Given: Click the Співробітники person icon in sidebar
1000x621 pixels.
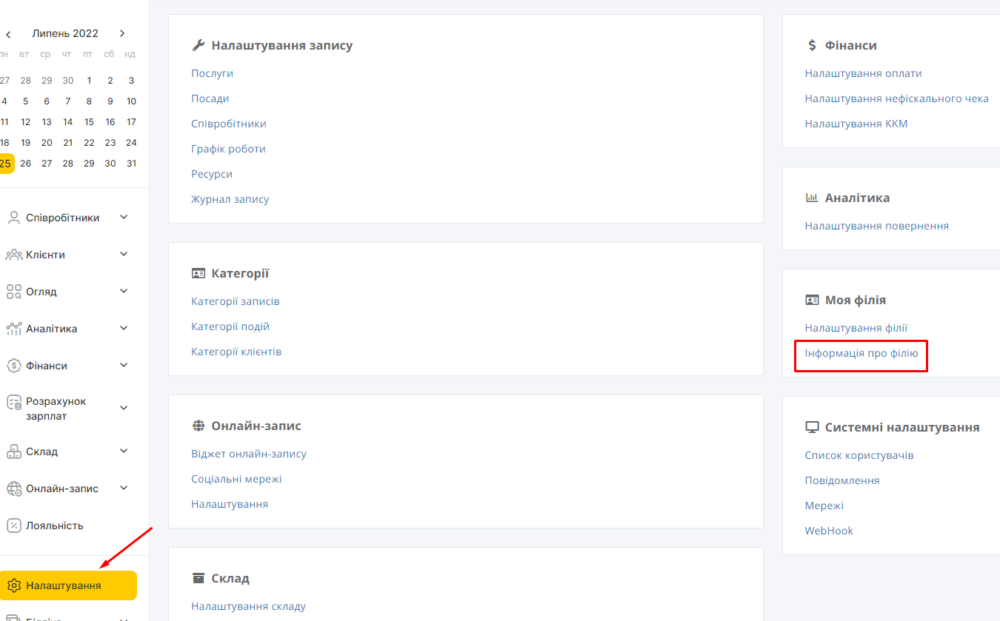Looking at the screenshot, I should coord(13,218).
